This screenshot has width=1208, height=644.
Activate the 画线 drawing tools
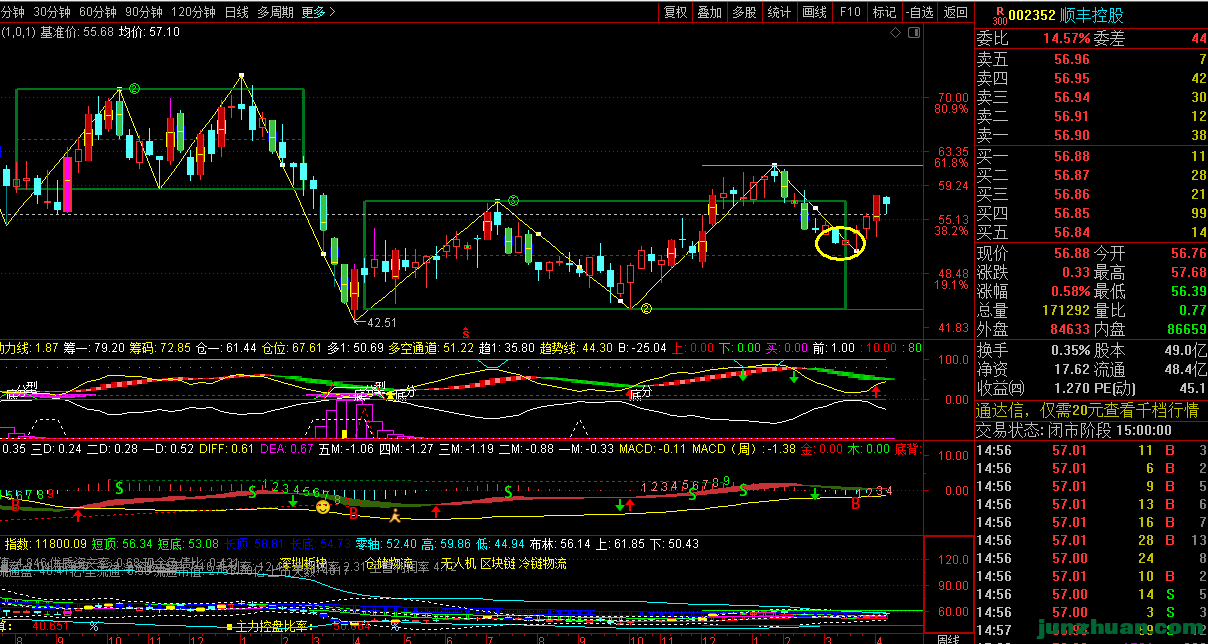point(814,12)
